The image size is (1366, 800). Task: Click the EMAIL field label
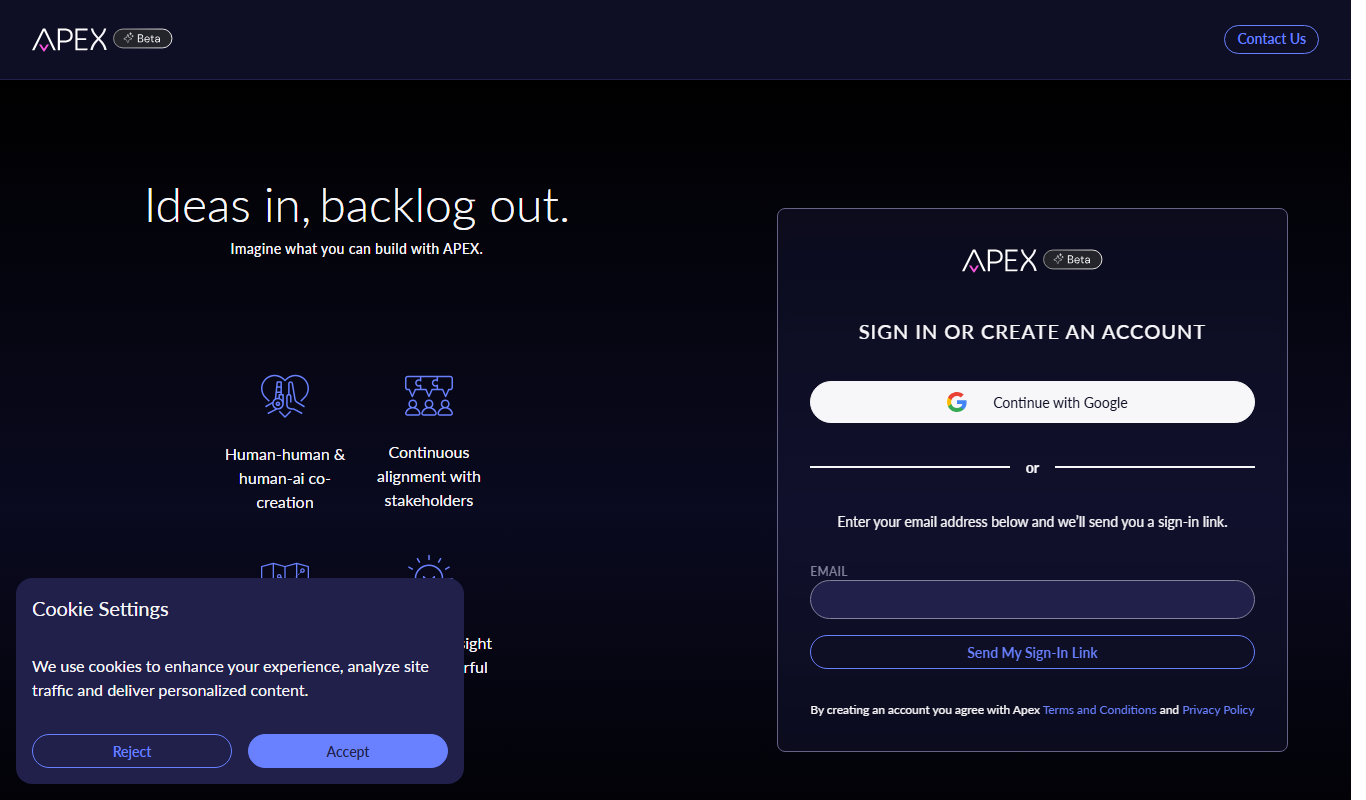click(829, 571)
